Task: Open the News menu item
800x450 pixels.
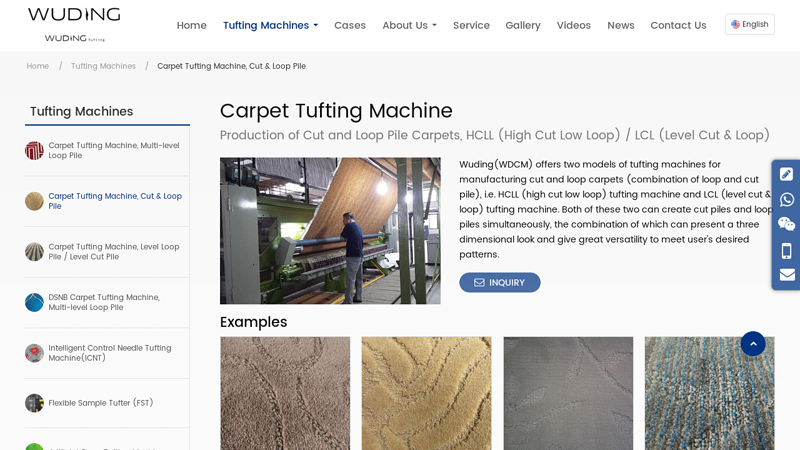Action: (620, 25)
